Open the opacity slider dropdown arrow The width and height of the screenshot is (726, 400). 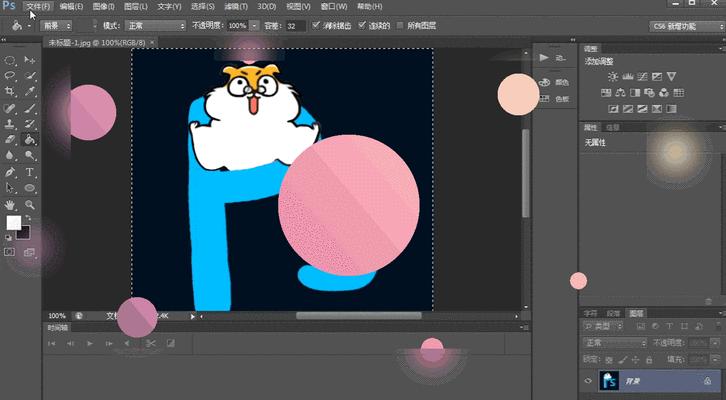[x=254, y=26]
